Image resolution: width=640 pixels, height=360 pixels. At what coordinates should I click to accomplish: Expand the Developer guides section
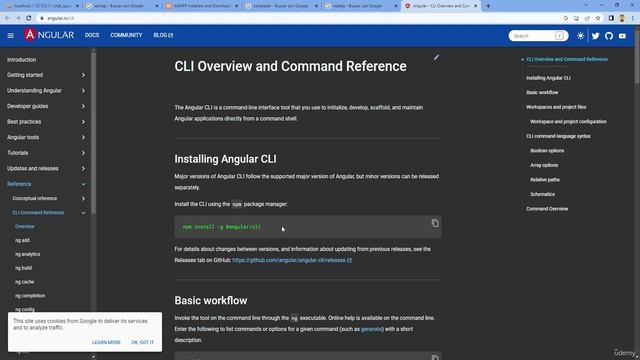click(47, 106)
